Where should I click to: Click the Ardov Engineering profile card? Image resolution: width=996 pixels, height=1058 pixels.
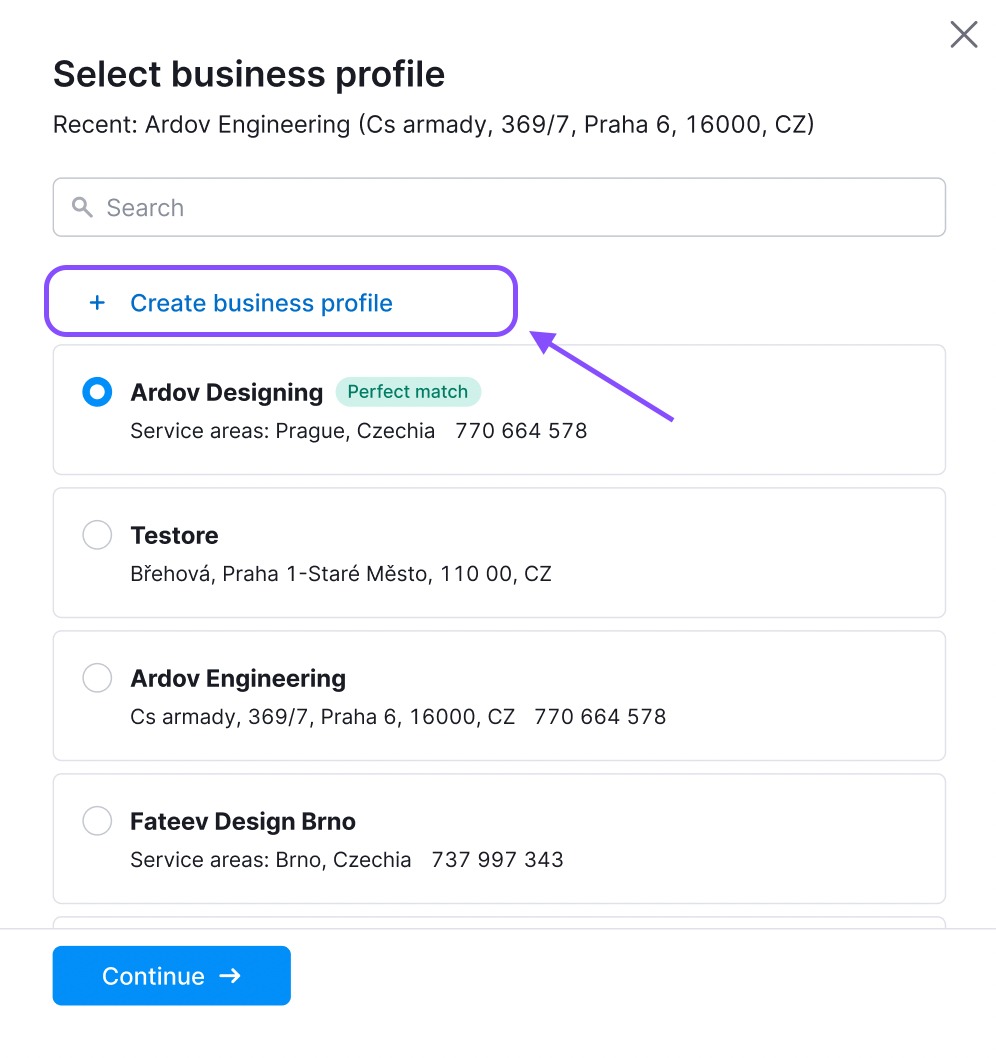[x=500, y=696]
